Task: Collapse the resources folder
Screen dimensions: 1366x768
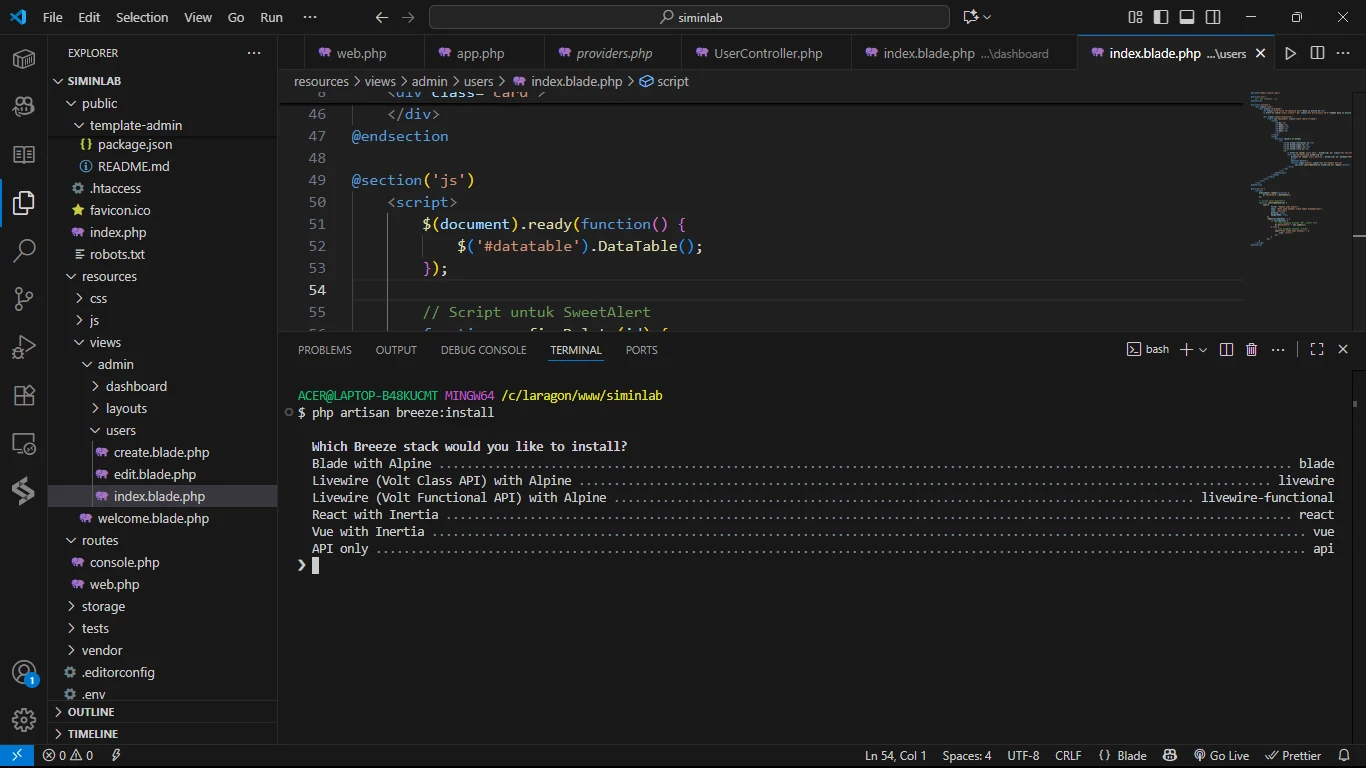Action: pos(109,276)
